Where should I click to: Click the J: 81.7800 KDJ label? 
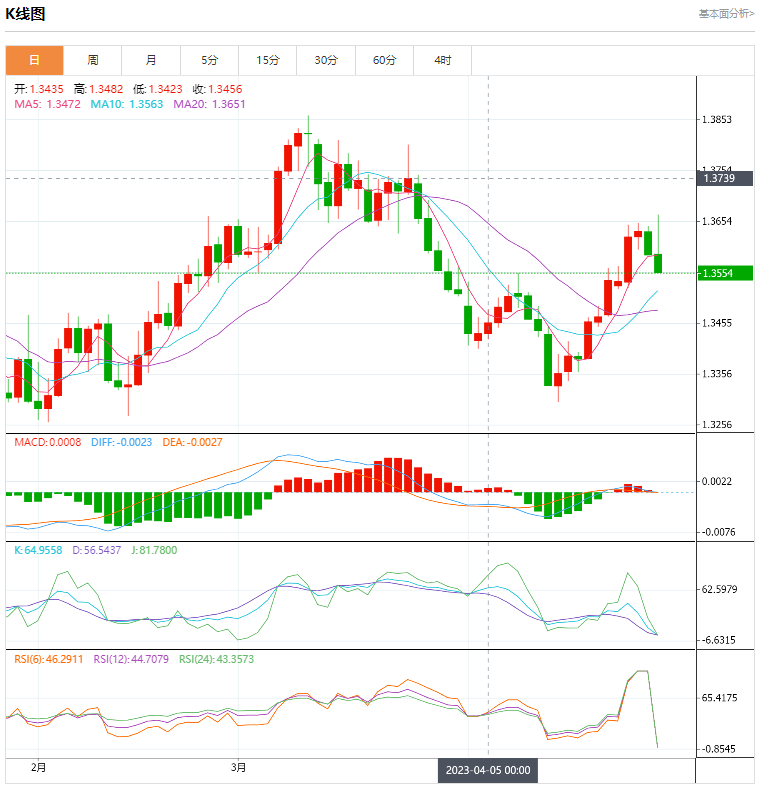[x=154, y=550]
